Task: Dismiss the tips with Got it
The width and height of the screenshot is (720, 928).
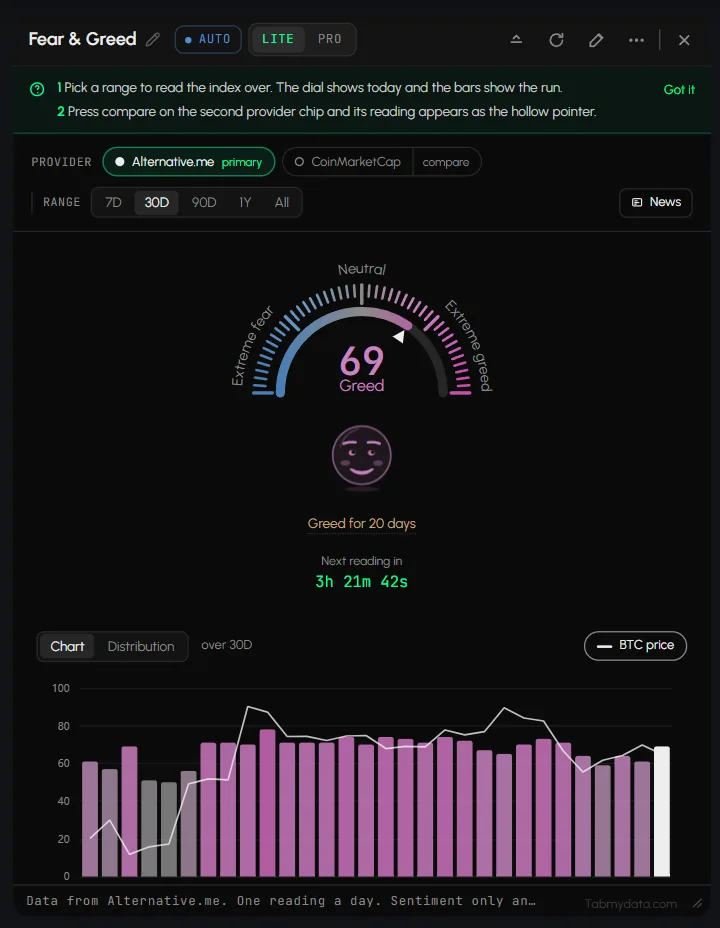Action: (679, 89)
